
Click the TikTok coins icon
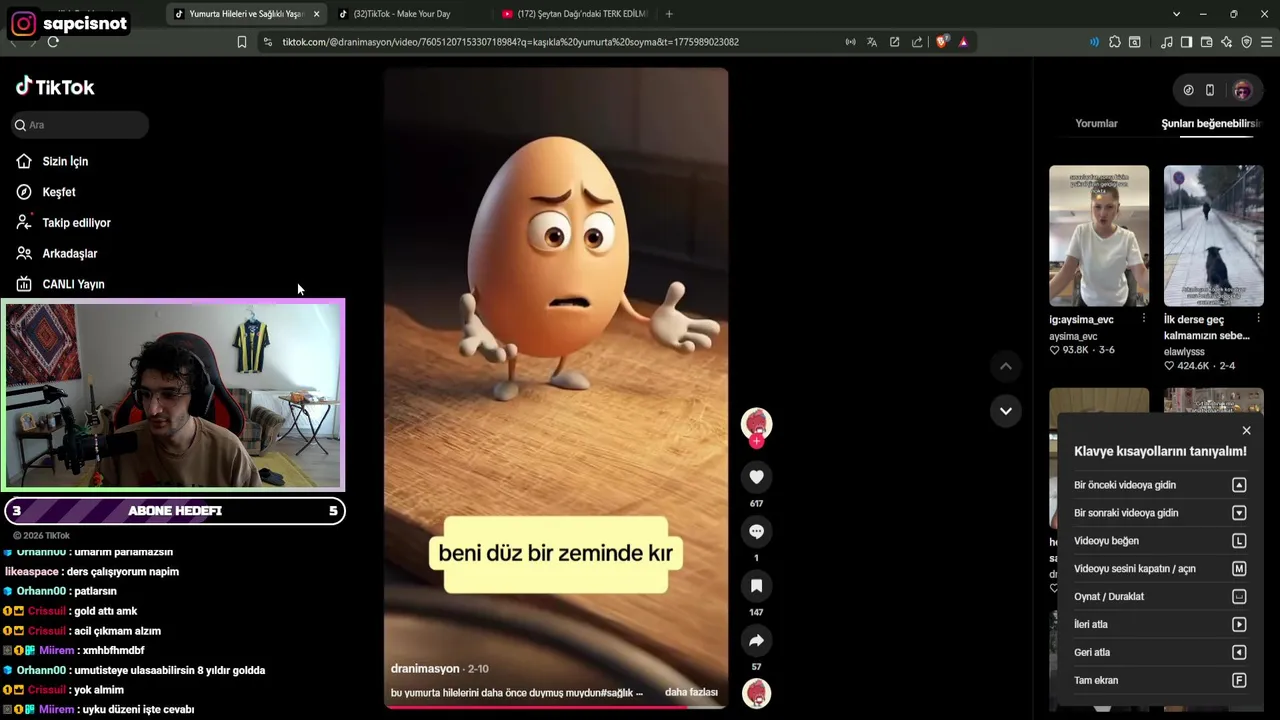1188,90
